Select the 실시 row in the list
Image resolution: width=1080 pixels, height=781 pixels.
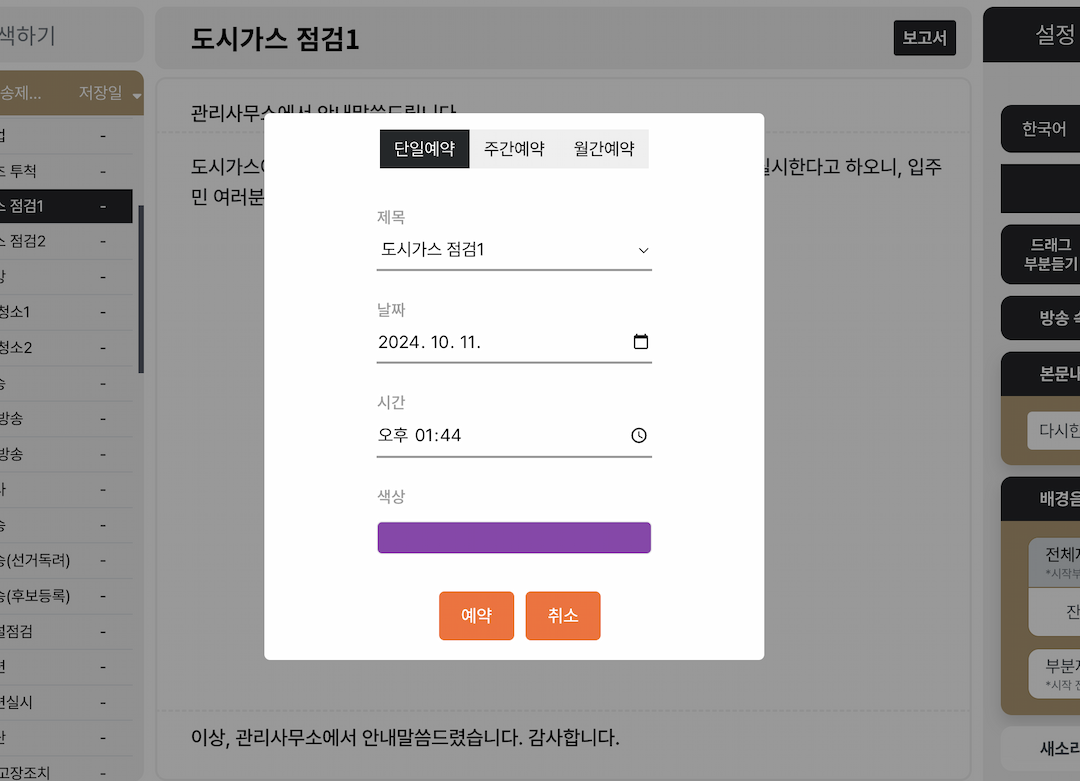pyautogui.click(x=66, y=702)
